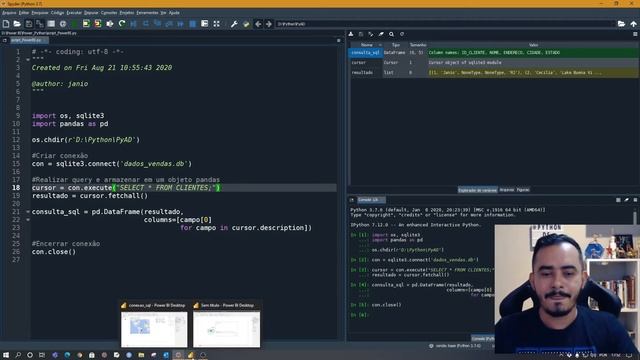Image resolution: width=640 pixels, height=360 pixels.
Task: Run the current cell icon
Action: (86, 24)
